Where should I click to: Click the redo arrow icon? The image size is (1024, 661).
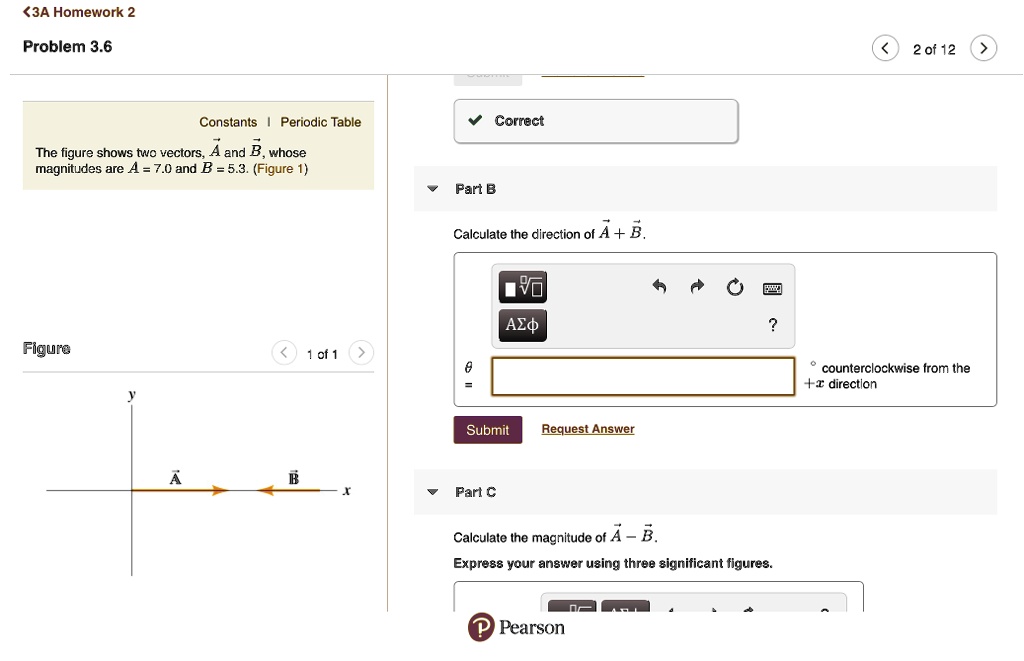pos(696,288)
